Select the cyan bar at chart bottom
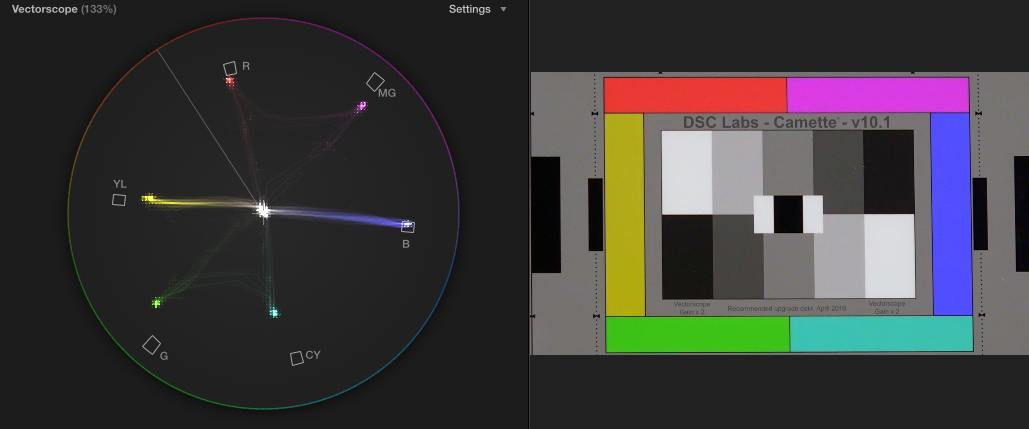1029x429 pixels. [881, 334]
